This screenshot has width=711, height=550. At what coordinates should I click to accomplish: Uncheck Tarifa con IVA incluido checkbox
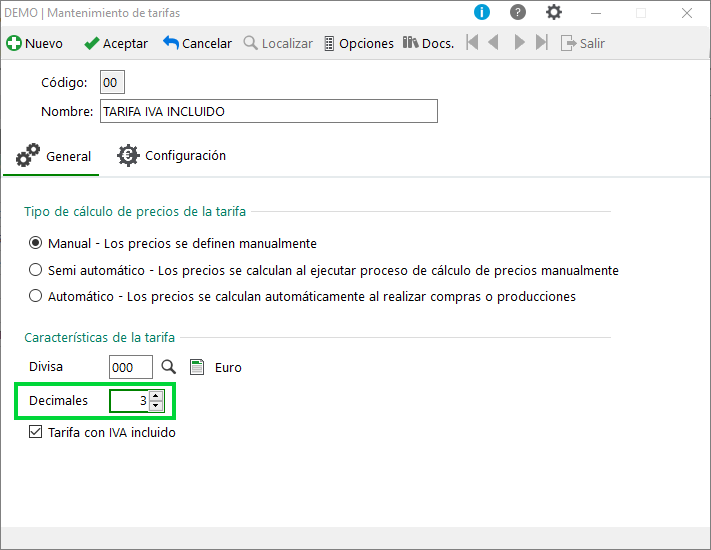(35, 432)
